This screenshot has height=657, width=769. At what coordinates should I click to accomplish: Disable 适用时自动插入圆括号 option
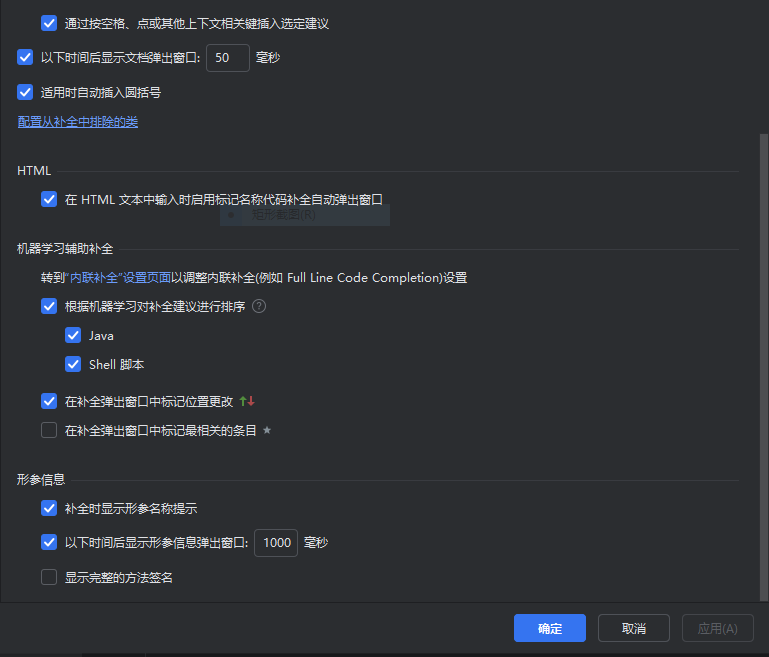25,92
